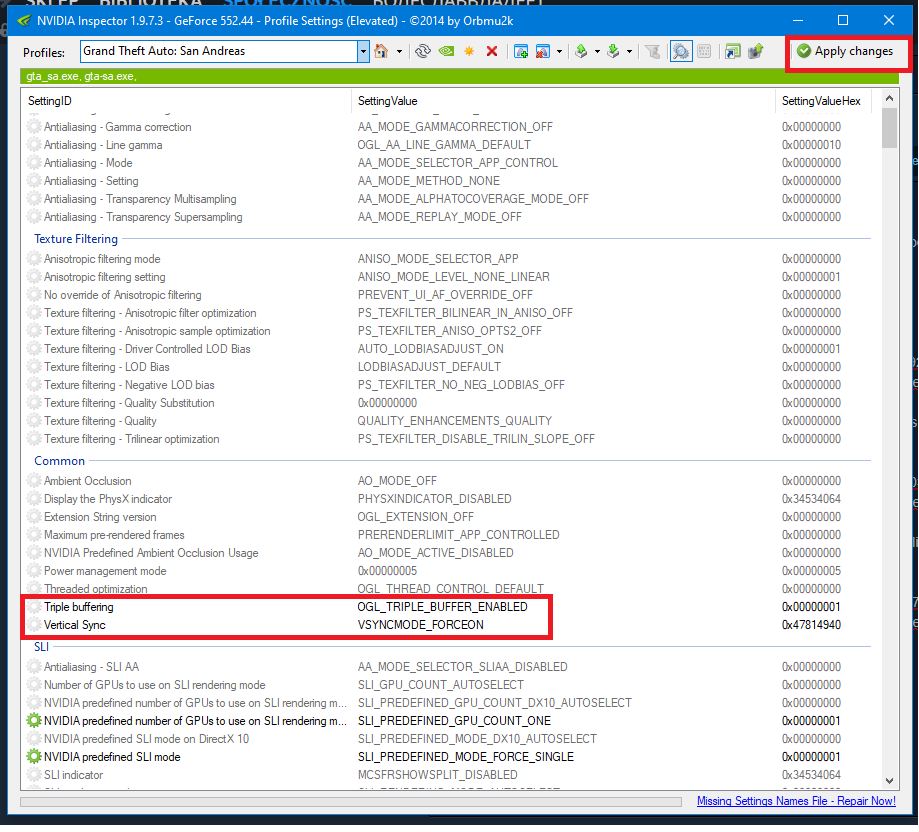Screen dimensions: 919x832
Task: Select Number of GPUs to use on SLI row
Action: pos(448,684)
